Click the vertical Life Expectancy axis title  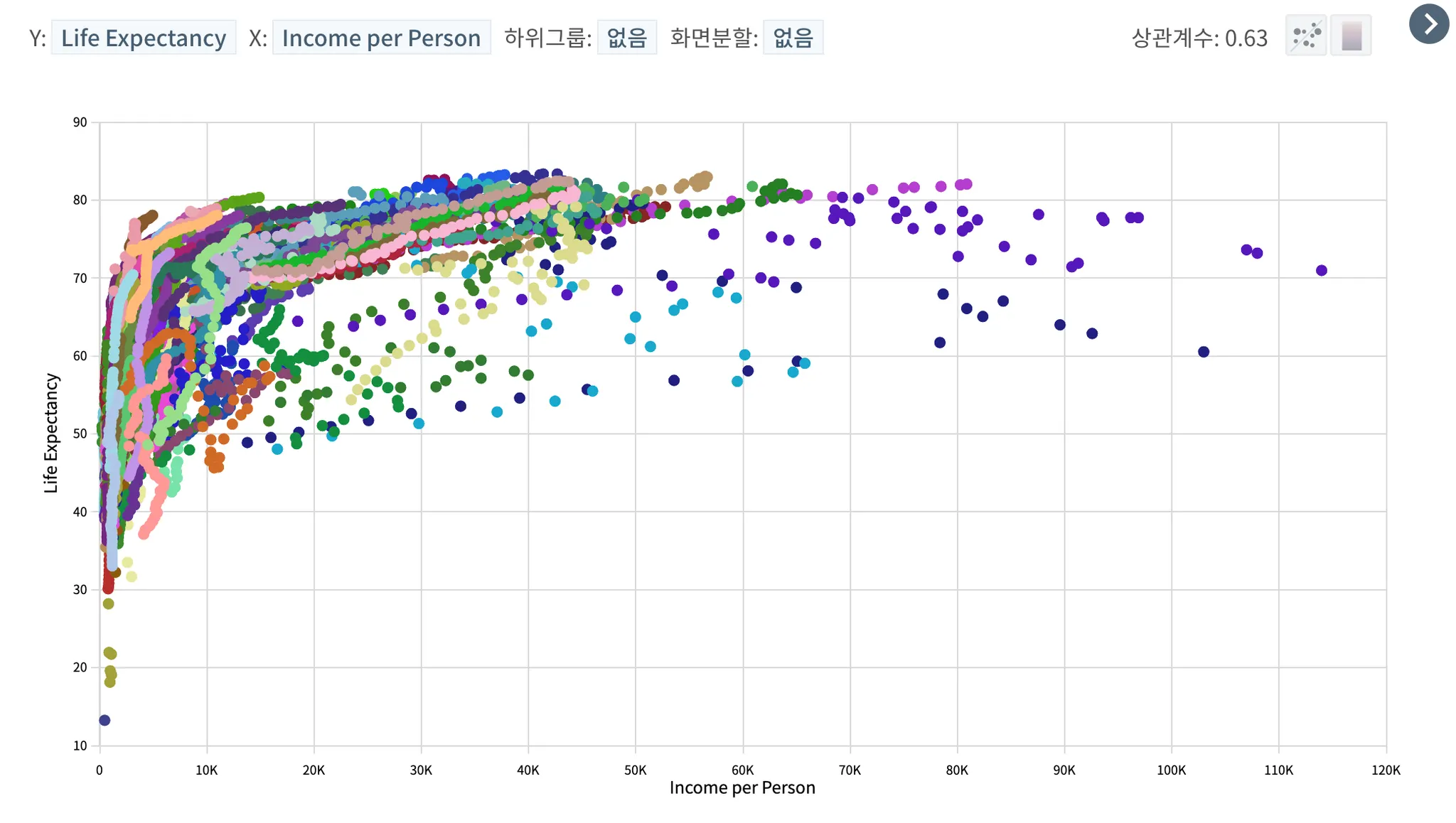coord(50,433)
